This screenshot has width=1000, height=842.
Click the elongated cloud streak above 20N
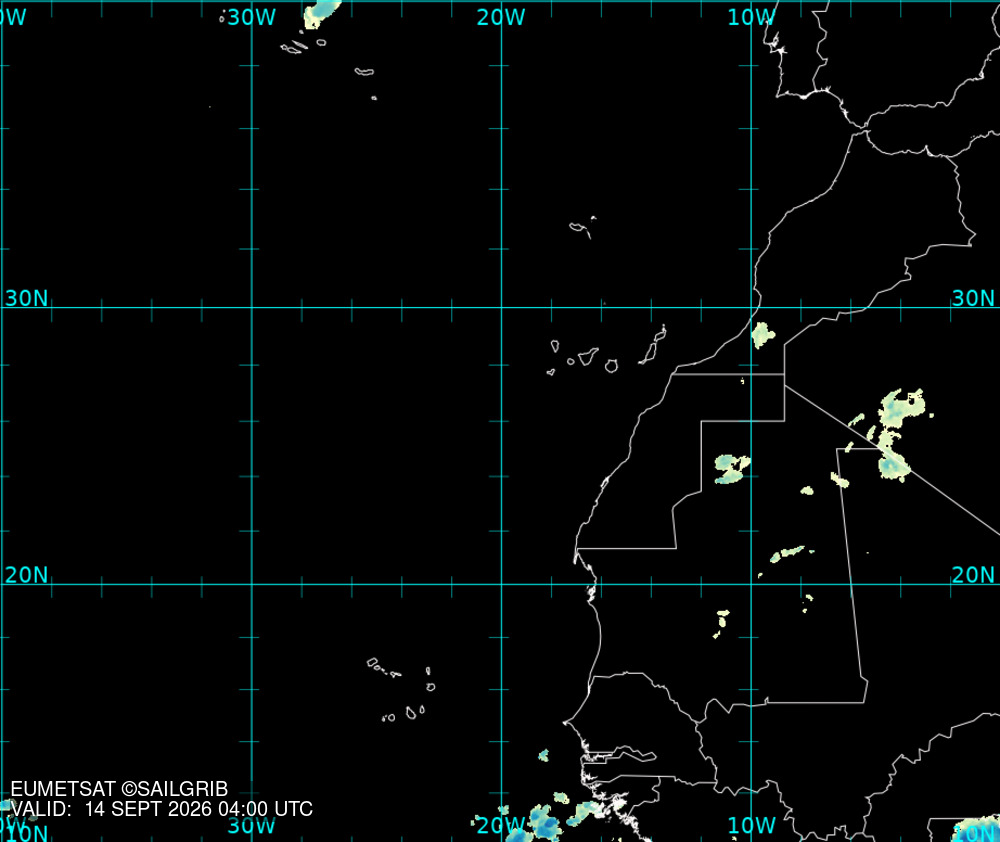point(791,553)
